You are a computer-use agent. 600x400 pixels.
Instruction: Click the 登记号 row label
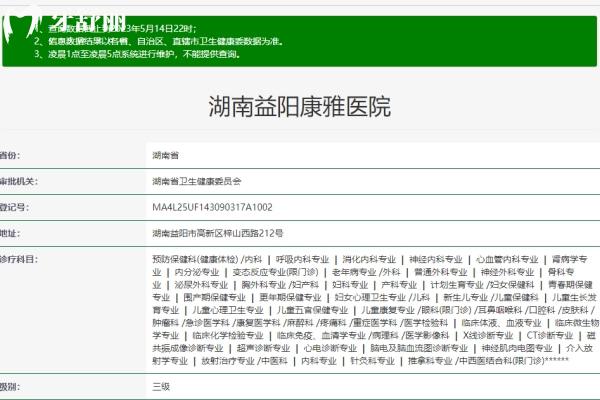pyautogui.click(x=14, y=207)
